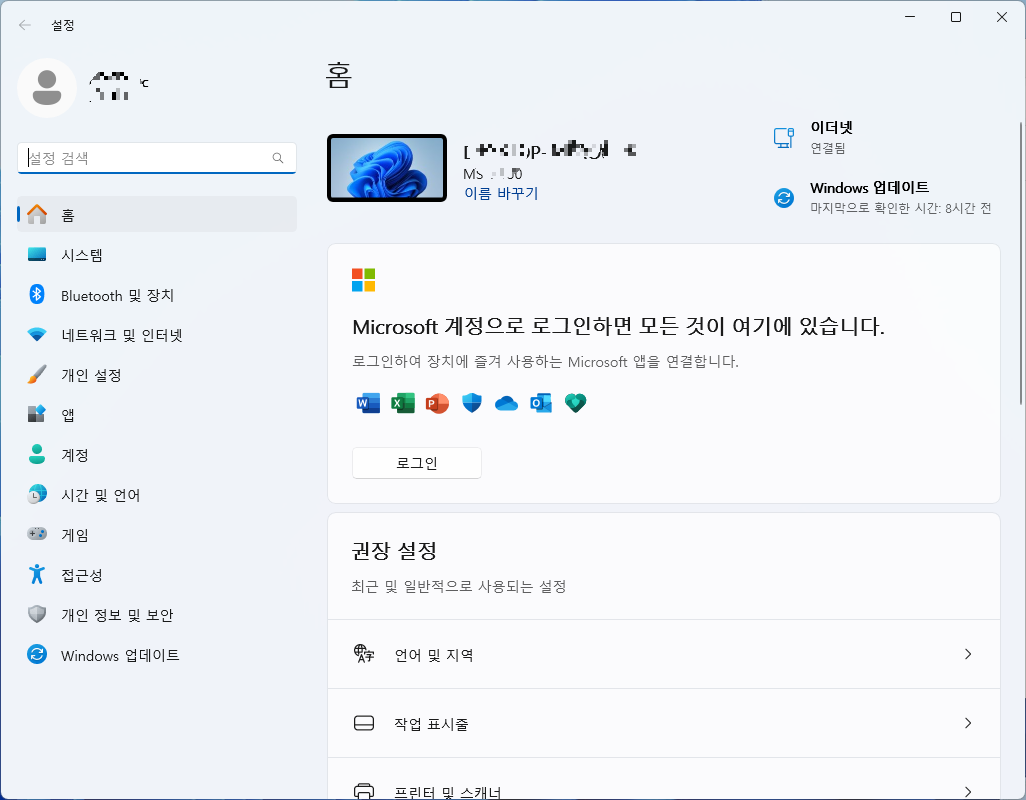Click 작업 표시줄 text
Screen dimensions: 1026x800
431,723
